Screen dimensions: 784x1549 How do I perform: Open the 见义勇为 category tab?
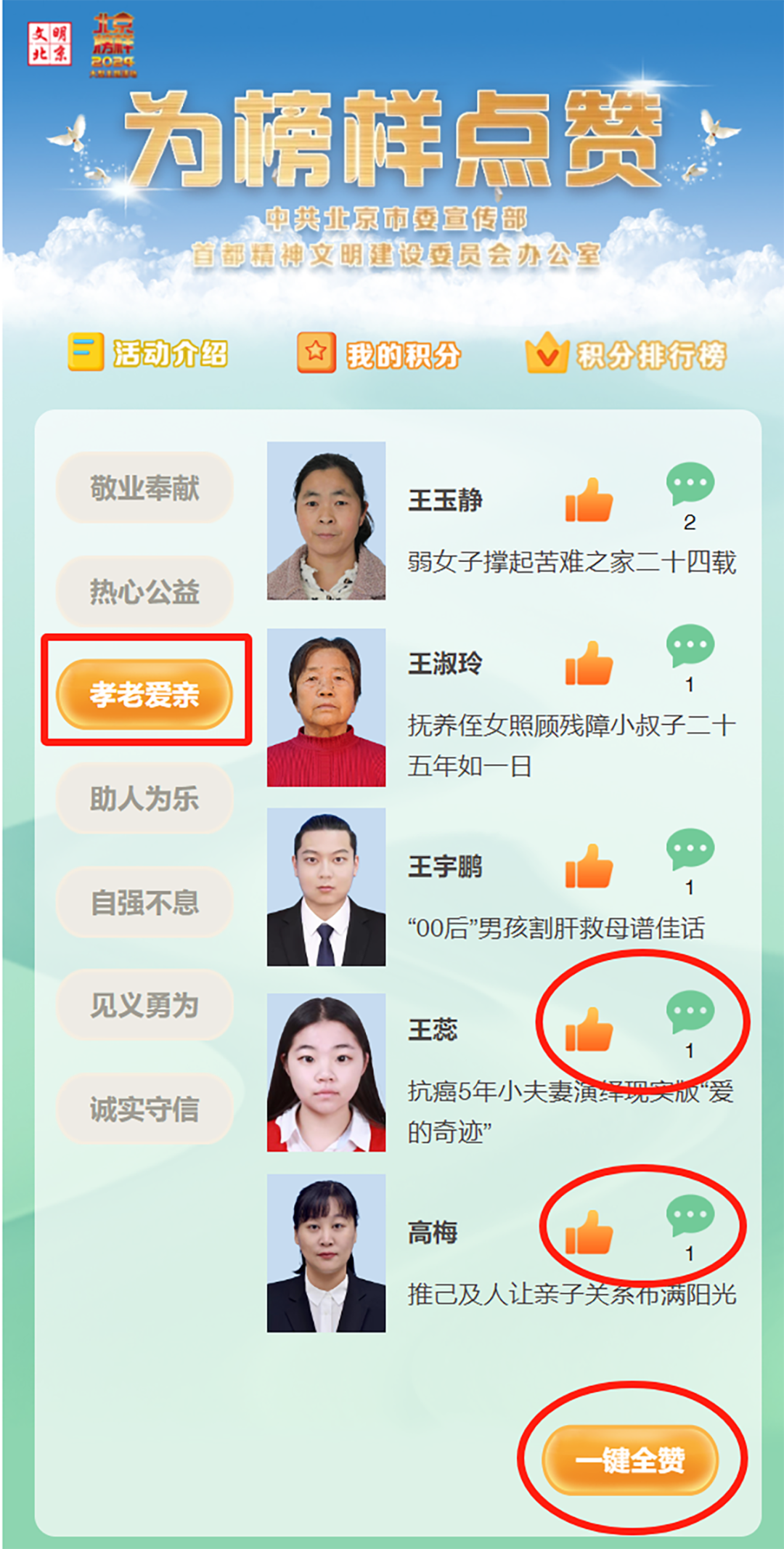click(x=144, y=1006)
